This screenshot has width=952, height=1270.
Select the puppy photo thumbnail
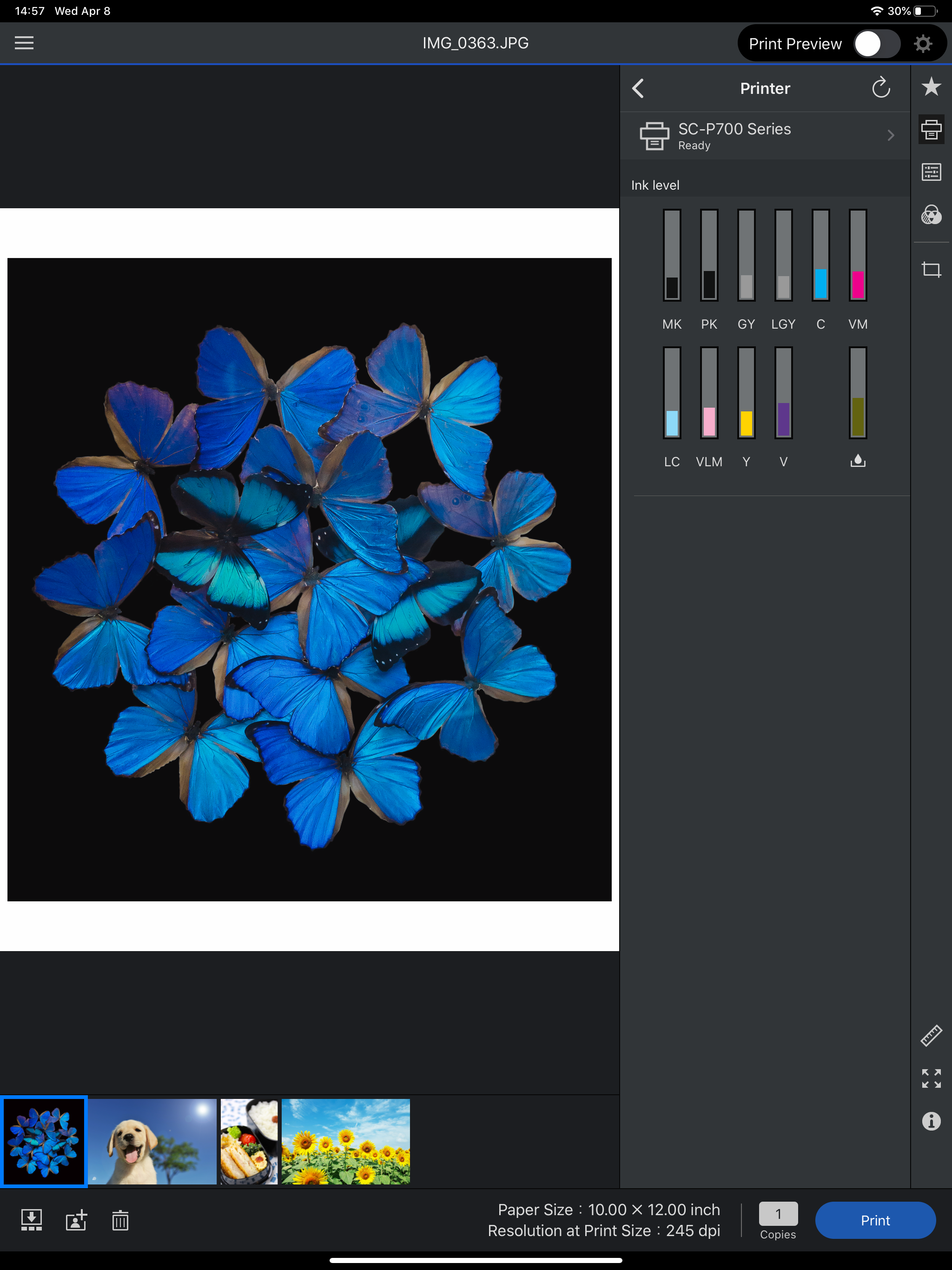coord(152,1141)
